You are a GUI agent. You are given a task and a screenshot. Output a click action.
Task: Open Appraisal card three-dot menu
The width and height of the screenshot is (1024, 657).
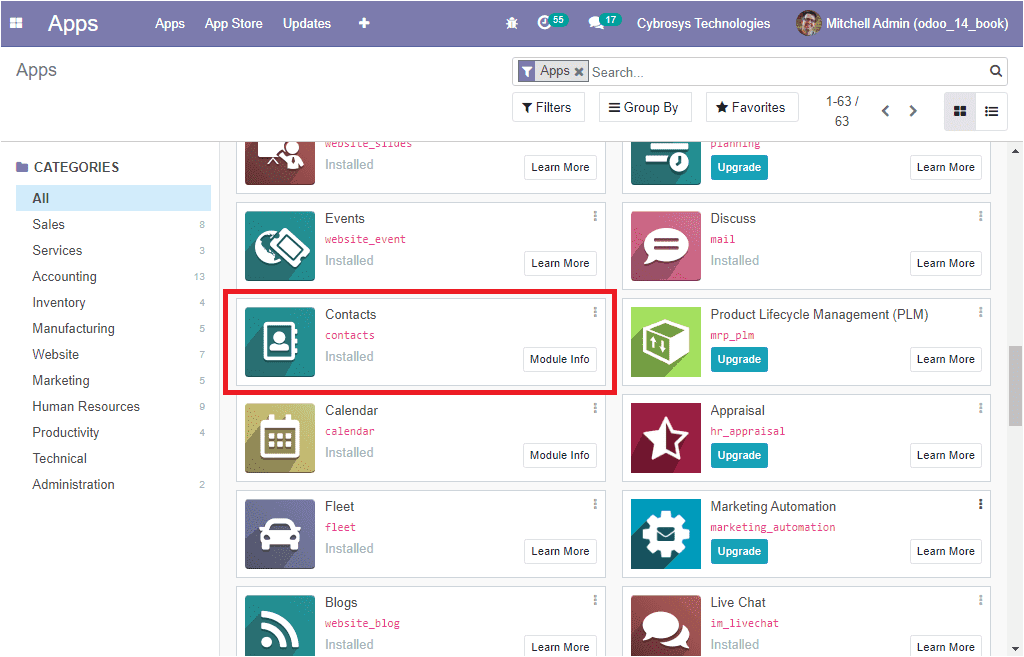point(980,408)
